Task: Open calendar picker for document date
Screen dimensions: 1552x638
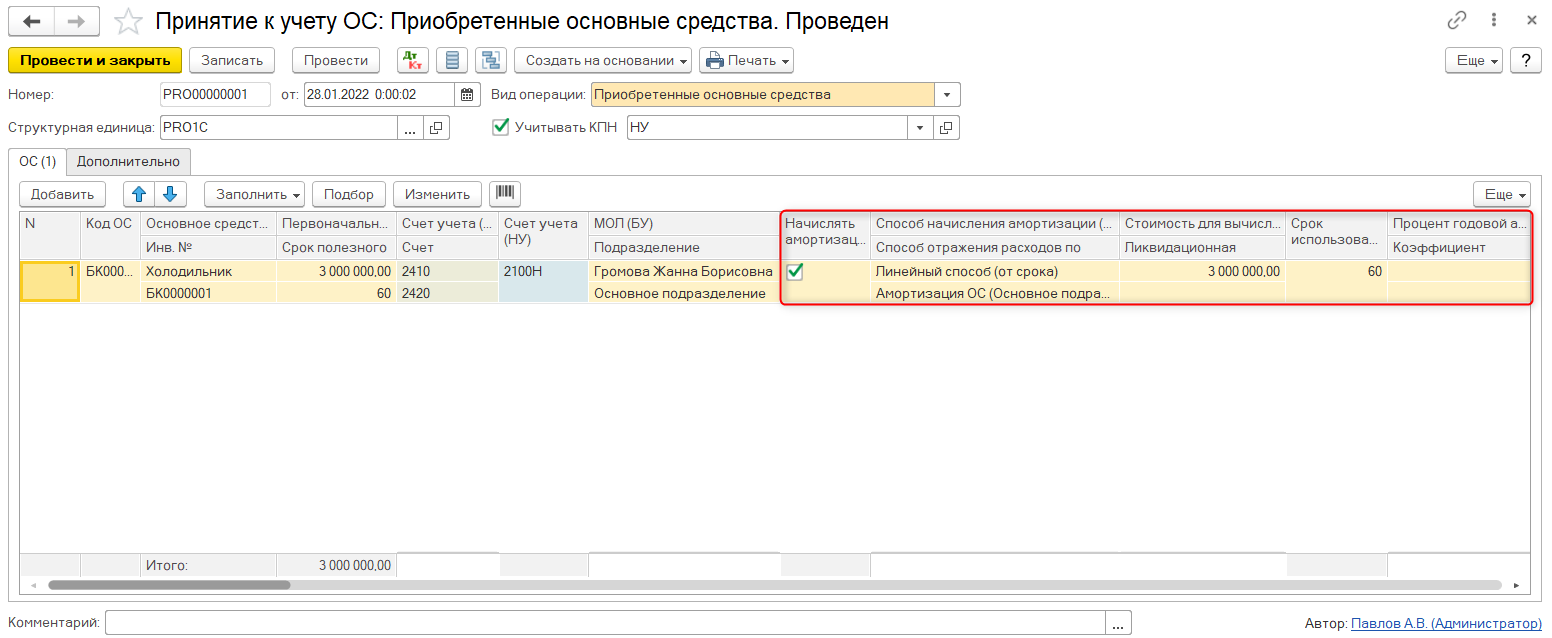Action: (x=468, y=95)
